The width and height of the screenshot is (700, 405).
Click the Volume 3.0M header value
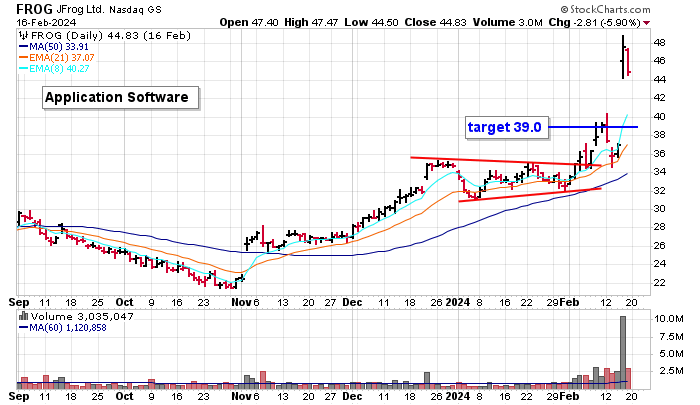pyautogui.click(x=508, y=22)
